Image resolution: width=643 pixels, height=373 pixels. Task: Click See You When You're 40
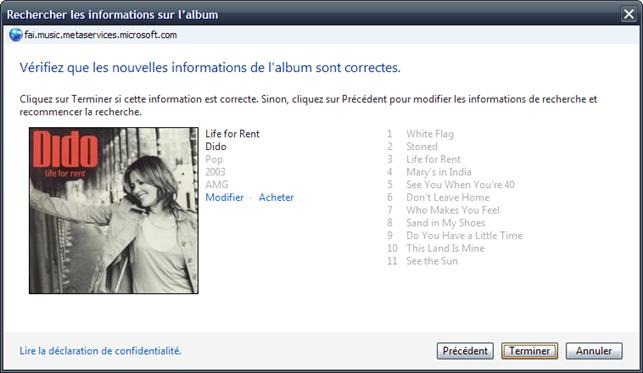pyautogui.click(x=460, y=185)
